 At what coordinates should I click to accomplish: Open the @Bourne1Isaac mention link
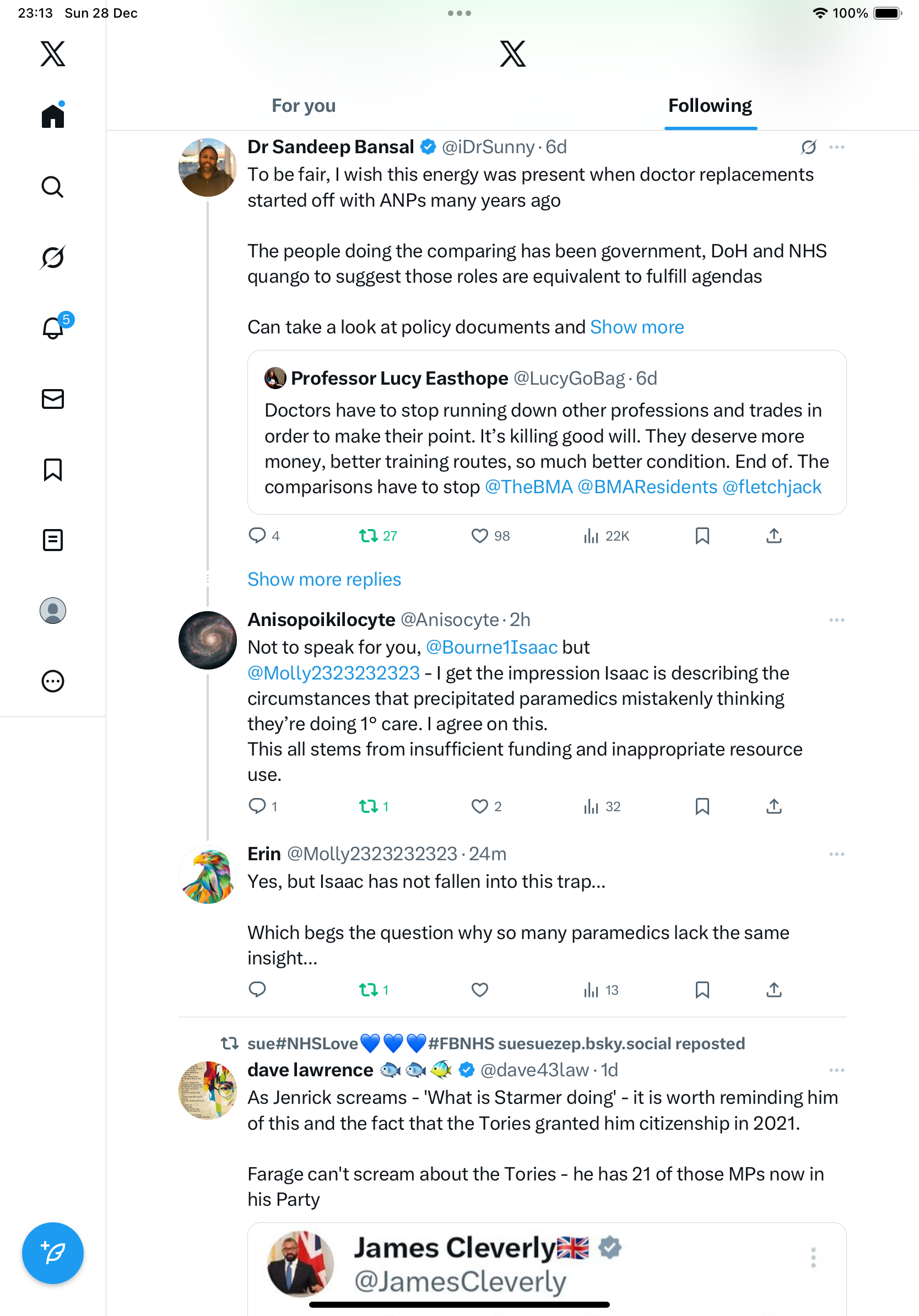pos(491,647)
